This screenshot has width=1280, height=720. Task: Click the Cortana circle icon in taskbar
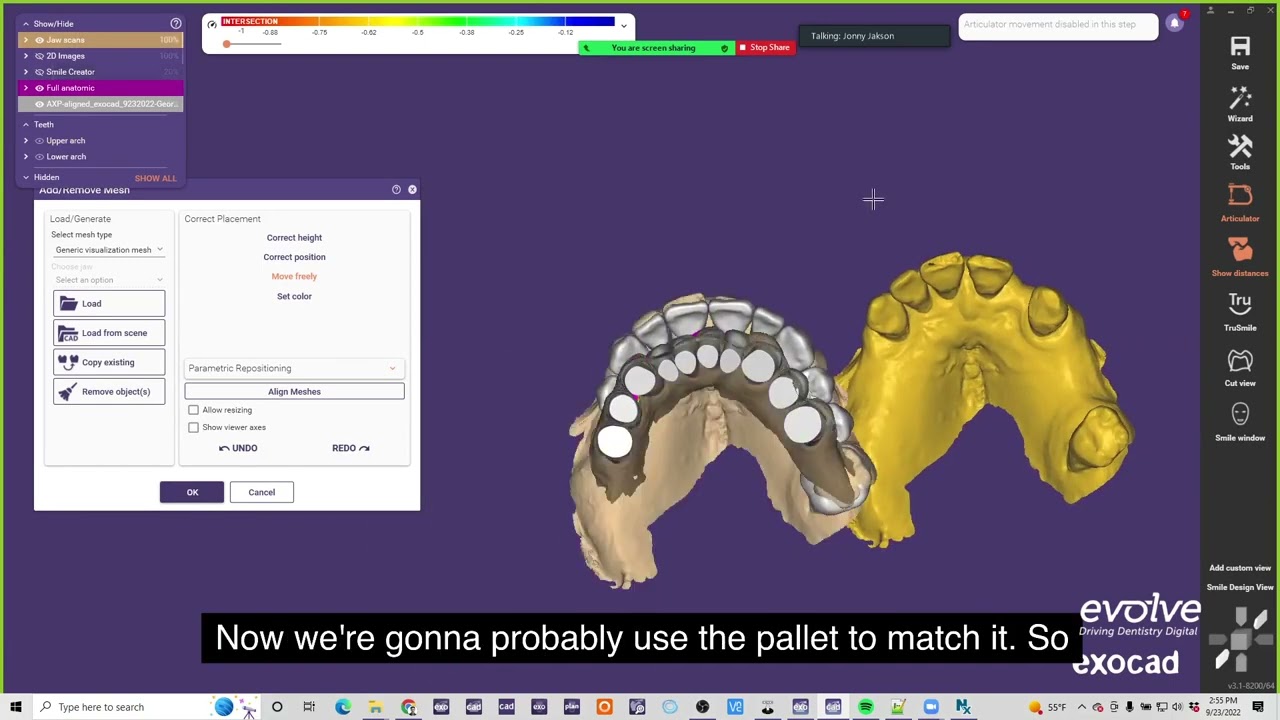pos(277,707)
